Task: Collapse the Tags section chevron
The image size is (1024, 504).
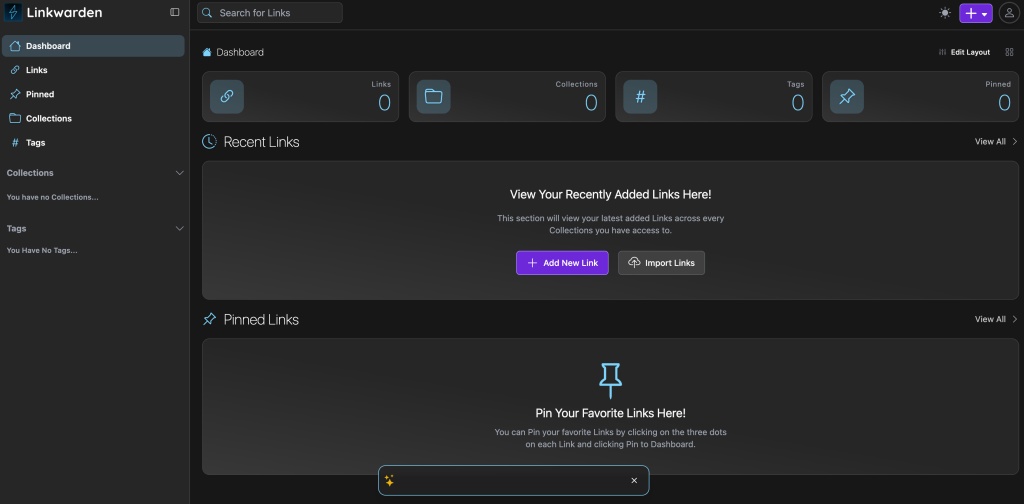Action: 180,228
